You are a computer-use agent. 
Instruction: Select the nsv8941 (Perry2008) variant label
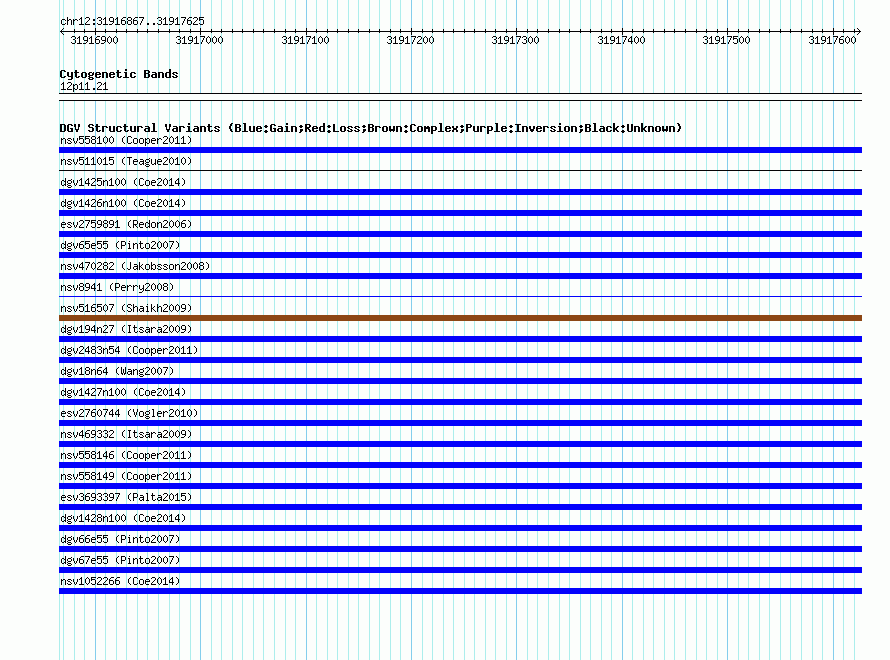[x=117, y=287]
